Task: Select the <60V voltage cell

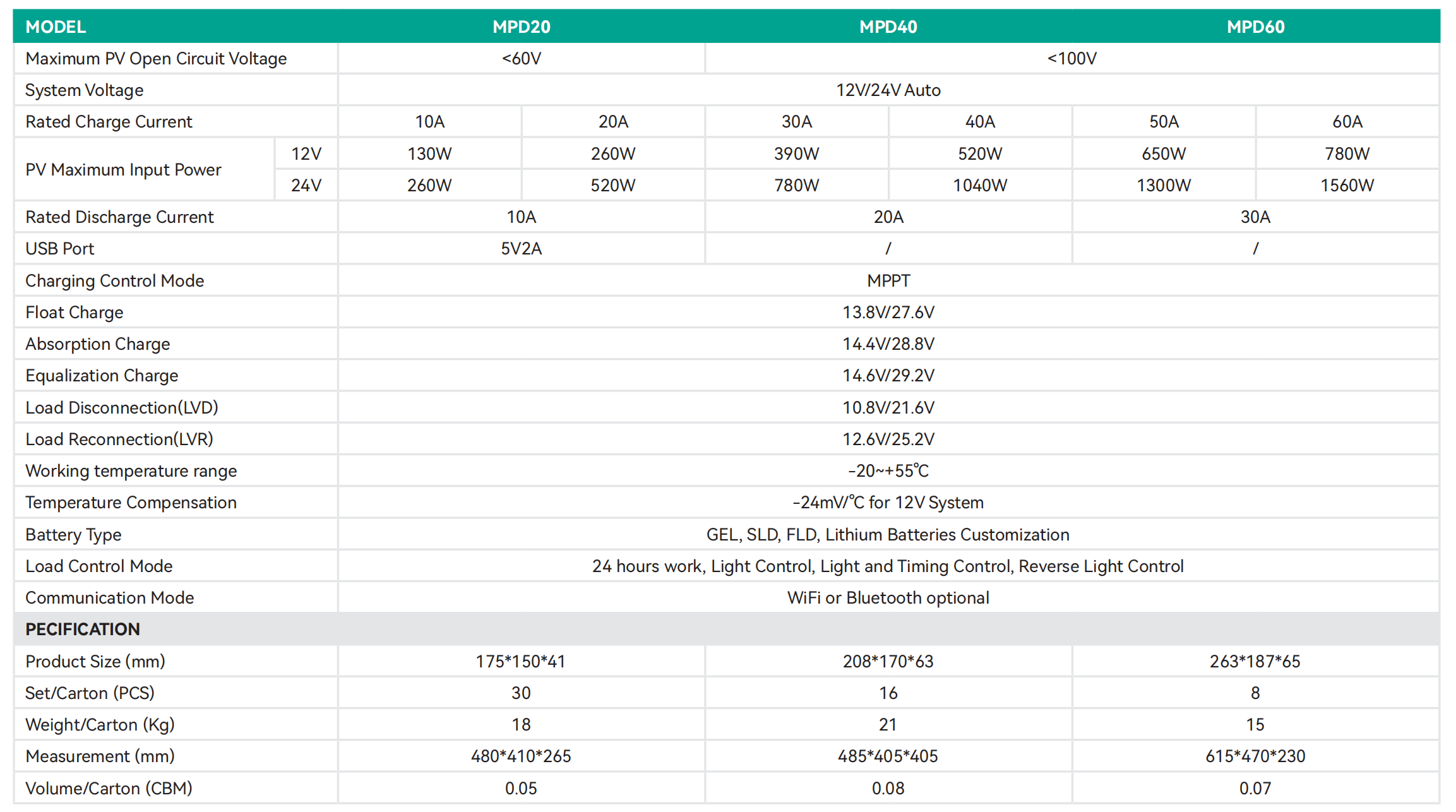Action: 521,59
